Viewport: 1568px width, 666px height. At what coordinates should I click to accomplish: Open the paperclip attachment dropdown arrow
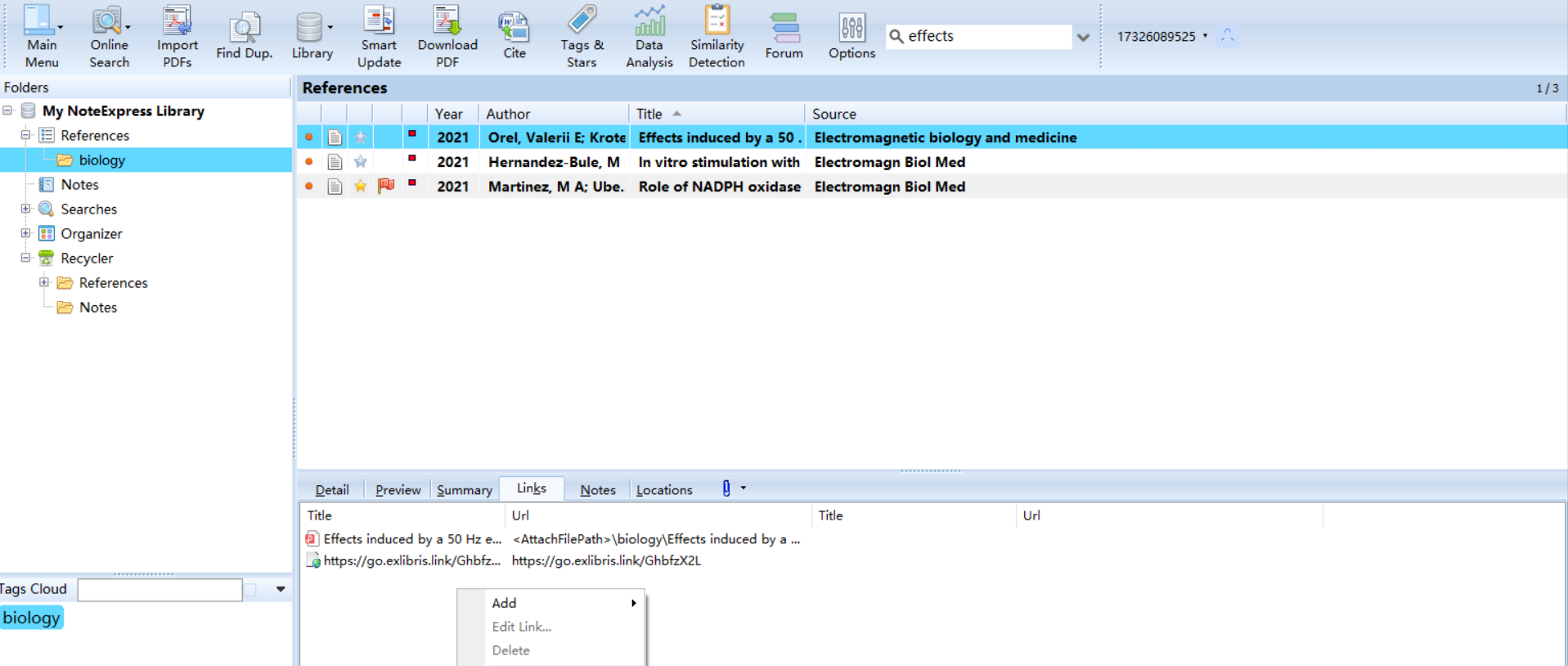click(743, 488)
